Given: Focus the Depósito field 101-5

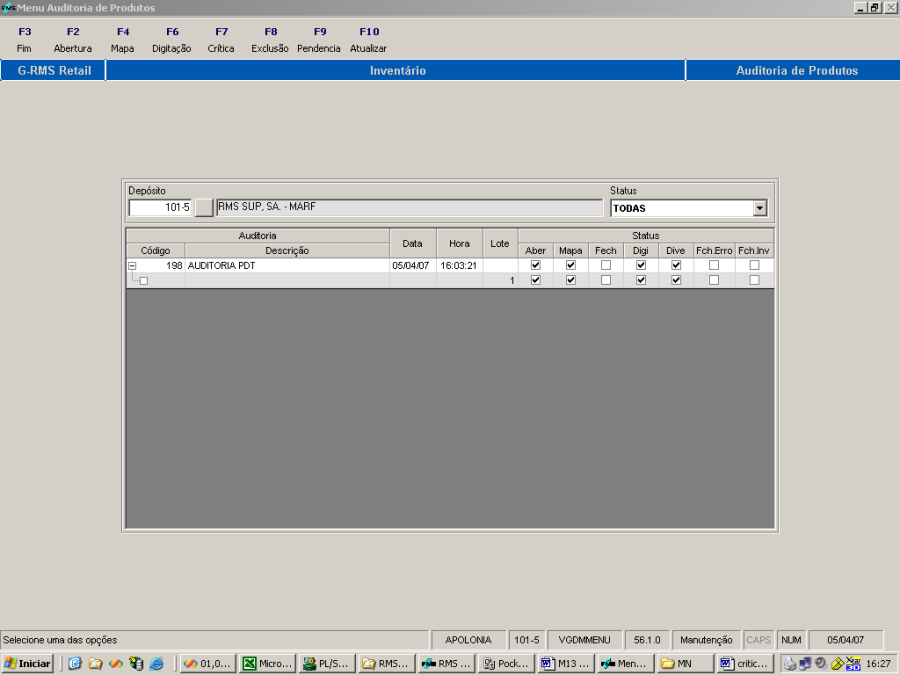Looking at the screenshot, I should 160,207.
